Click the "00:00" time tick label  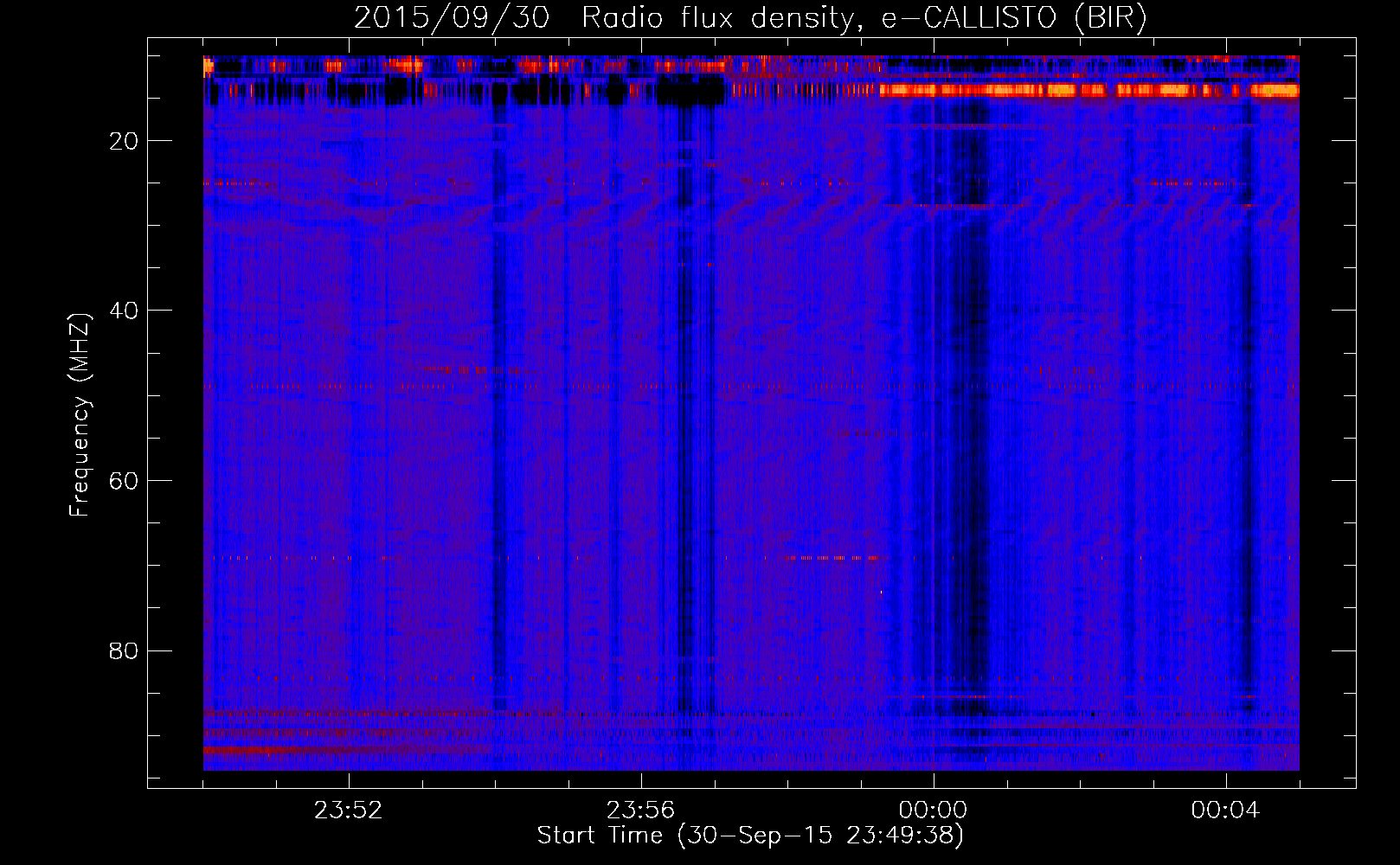933,811
